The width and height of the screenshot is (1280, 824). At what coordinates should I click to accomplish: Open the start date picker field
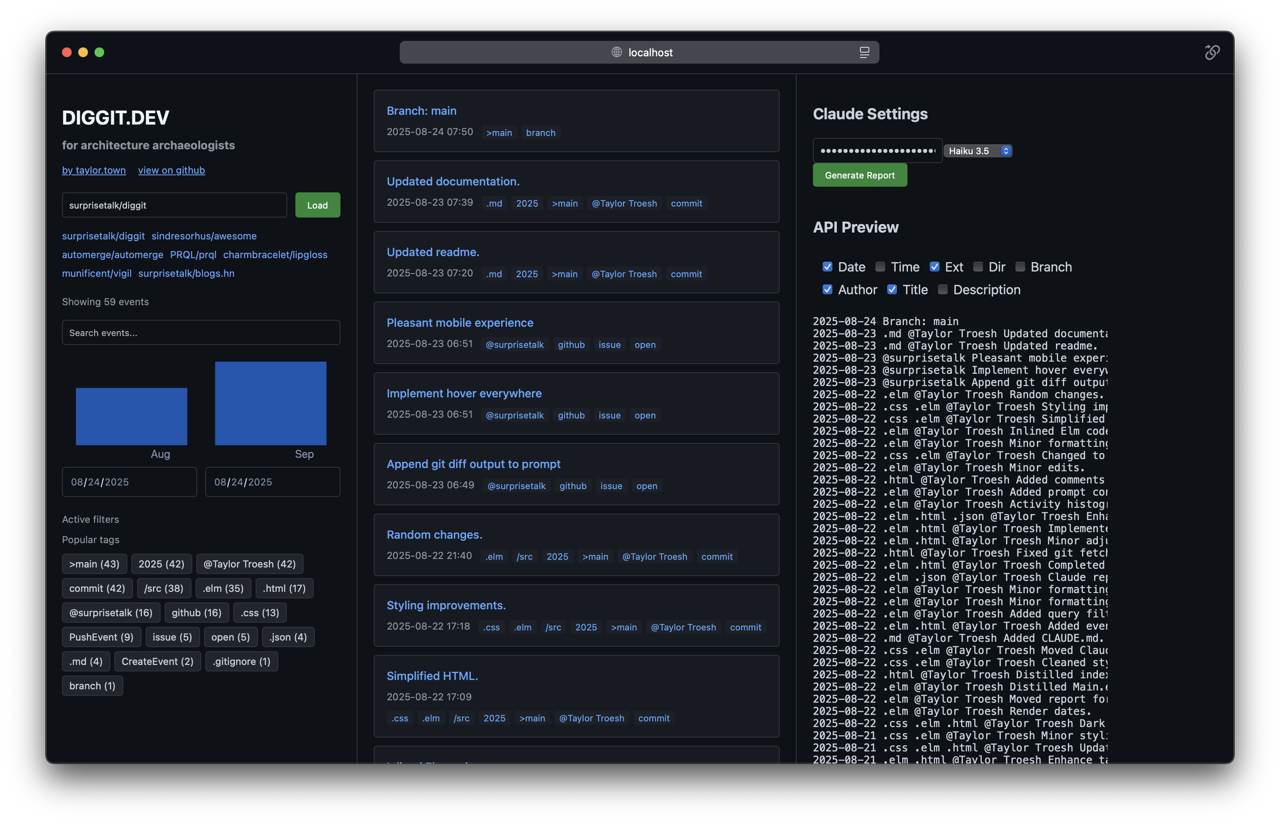click(129, 482)
